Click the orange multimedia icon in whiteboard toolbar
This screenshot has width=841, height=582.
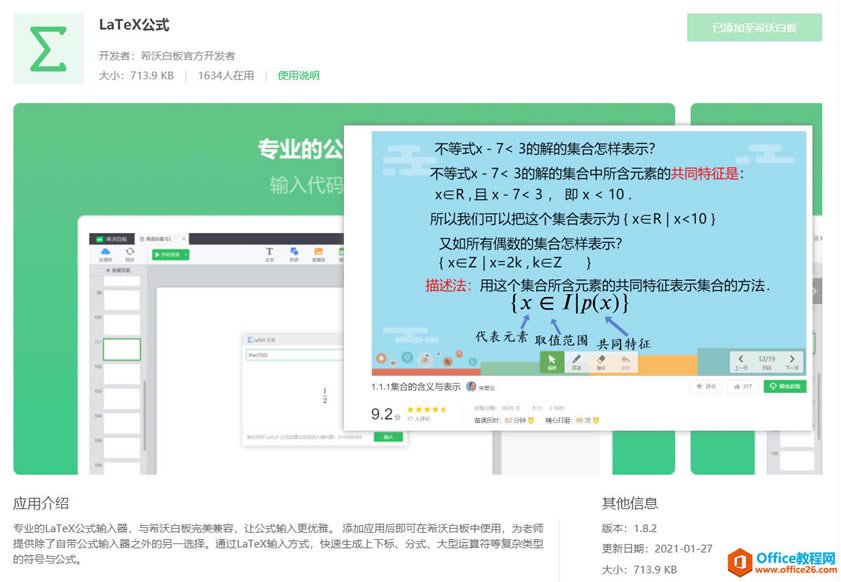(x=319, y=254)
